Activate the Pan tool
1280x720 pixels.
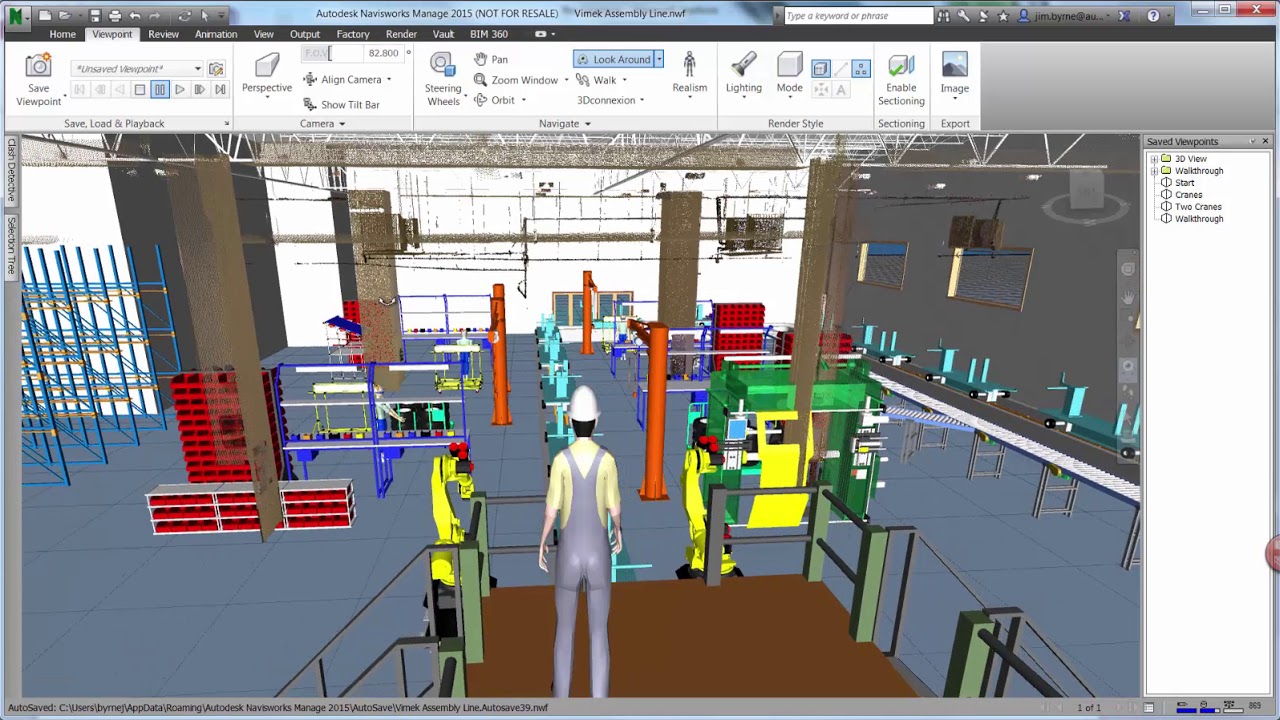point(493,59)
